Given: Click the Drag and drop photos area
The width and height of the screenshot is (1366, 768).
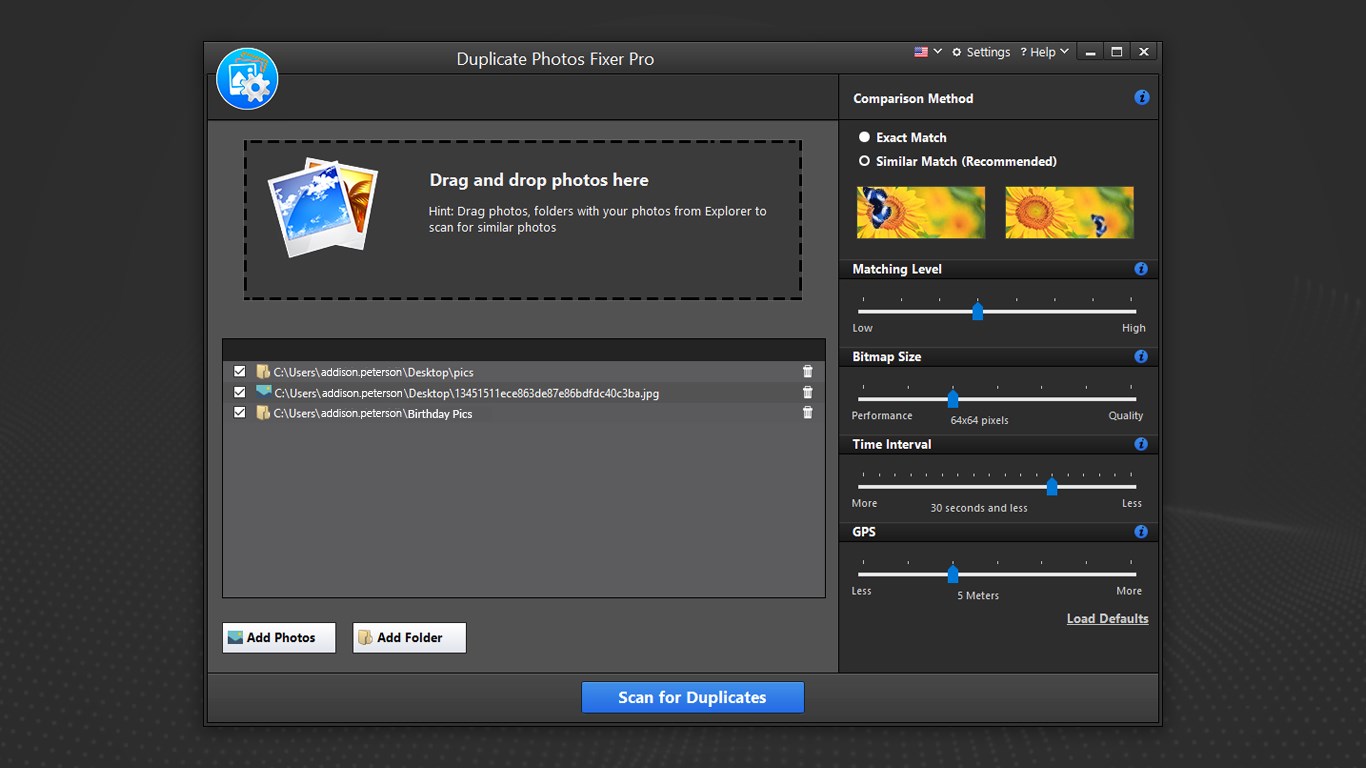Looking at the screenshot, I should [523, 219].
